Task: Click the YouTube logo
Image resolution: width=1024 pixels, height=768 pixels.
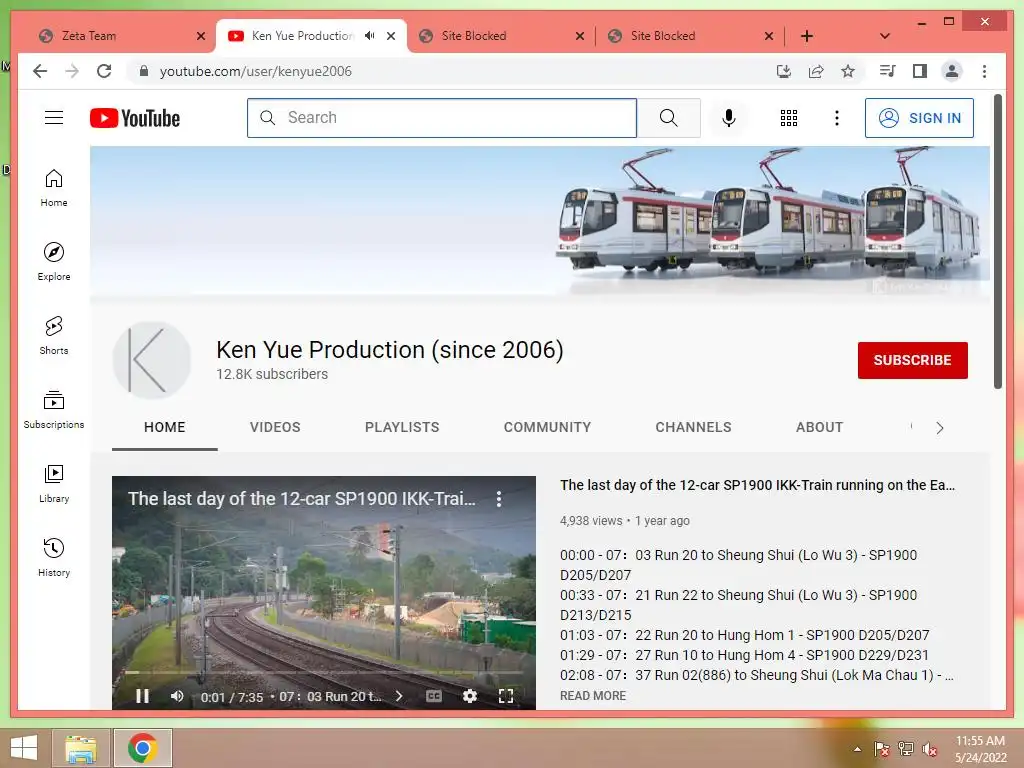Action: coord(135,118)
